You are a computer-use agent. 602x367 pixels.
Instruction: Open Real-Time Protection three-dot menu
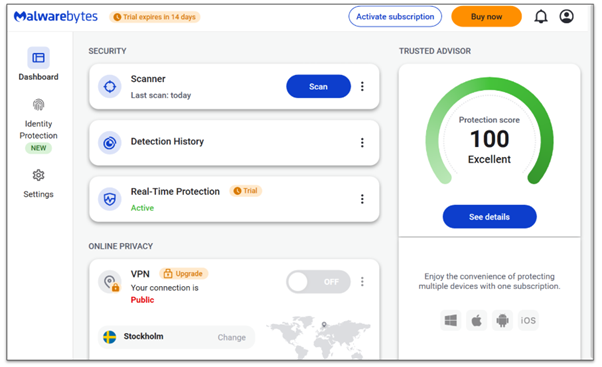tap(362, 199)
